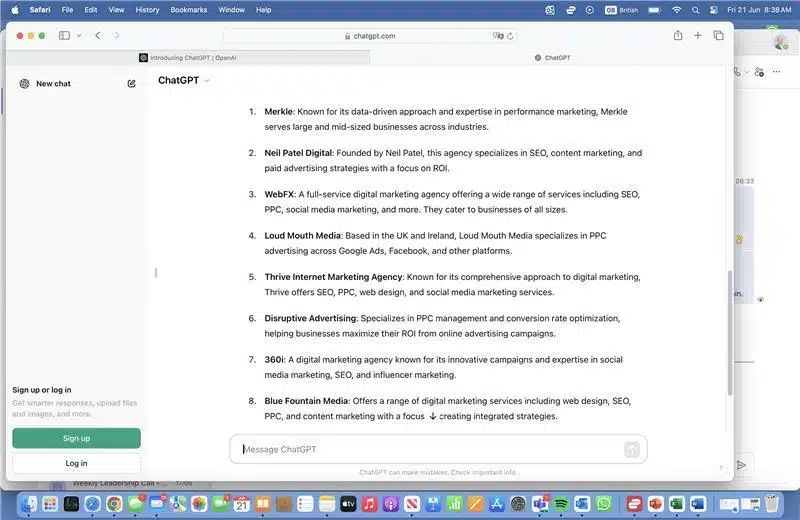Click more options ellipsis in background window

click(776, 72)
